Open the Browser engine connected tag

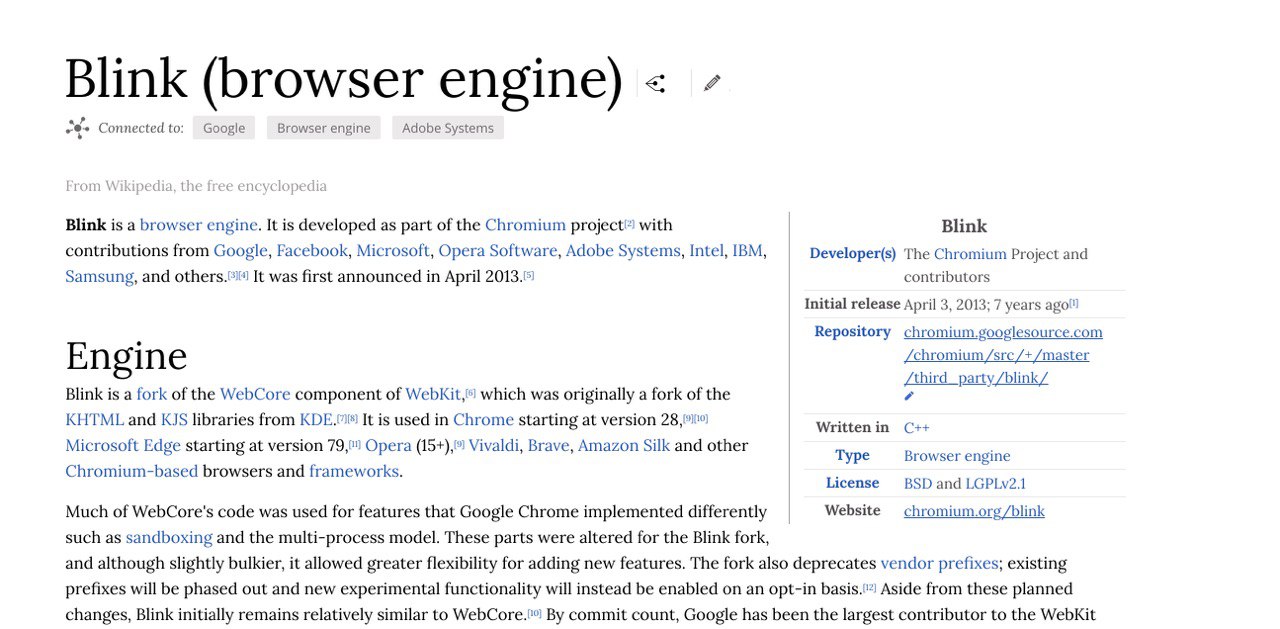click(324, 128)
